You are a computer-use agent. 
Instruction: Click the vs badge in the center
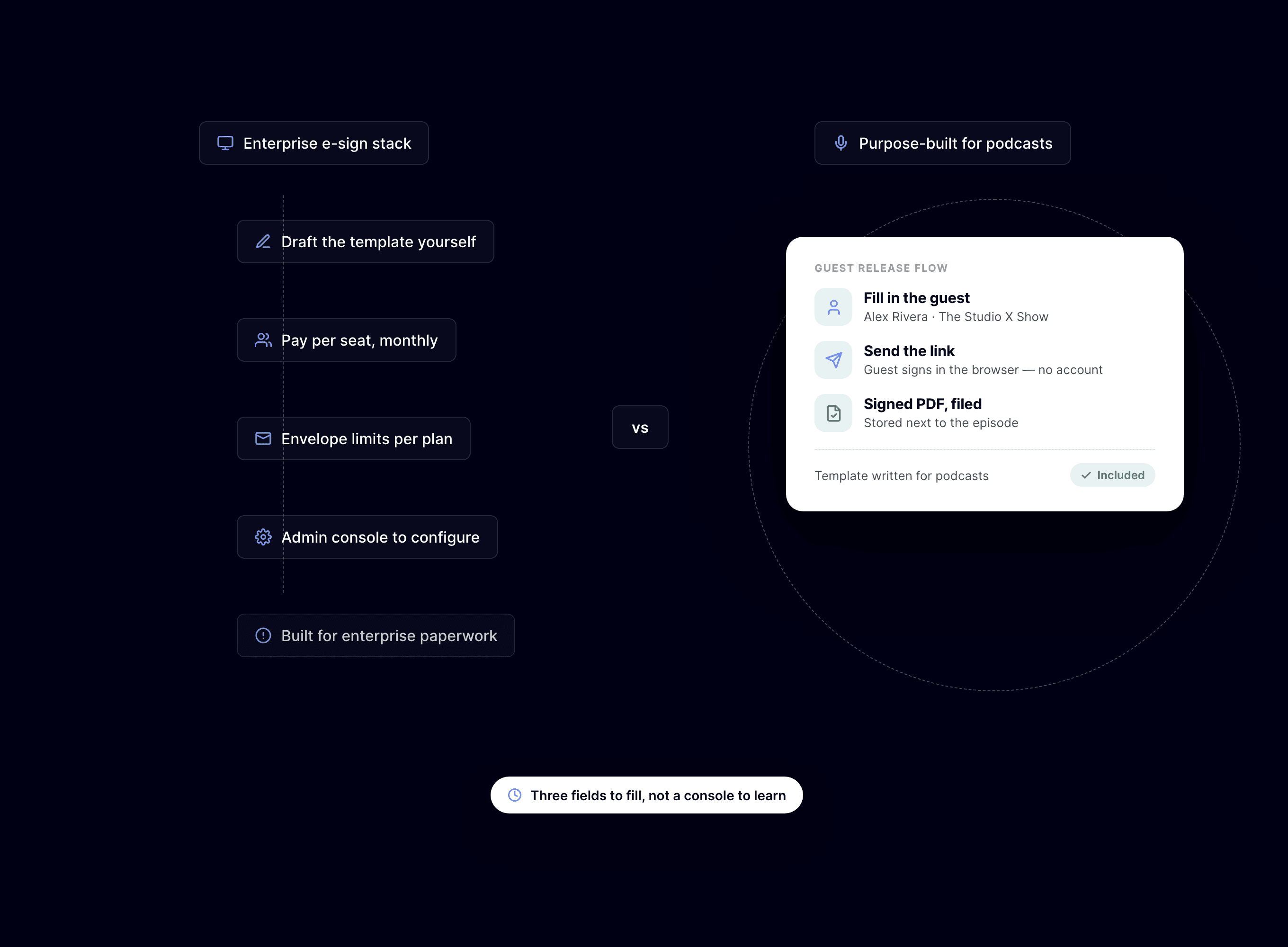click(x=640, y=428)
